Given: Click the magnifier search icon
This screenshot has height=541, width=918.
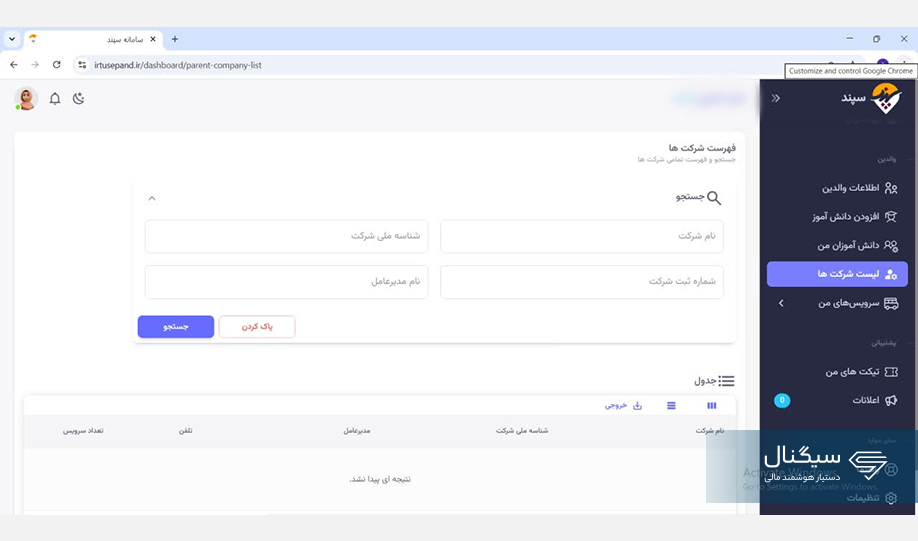Looking at the screenshot, I should pos(714,198).
